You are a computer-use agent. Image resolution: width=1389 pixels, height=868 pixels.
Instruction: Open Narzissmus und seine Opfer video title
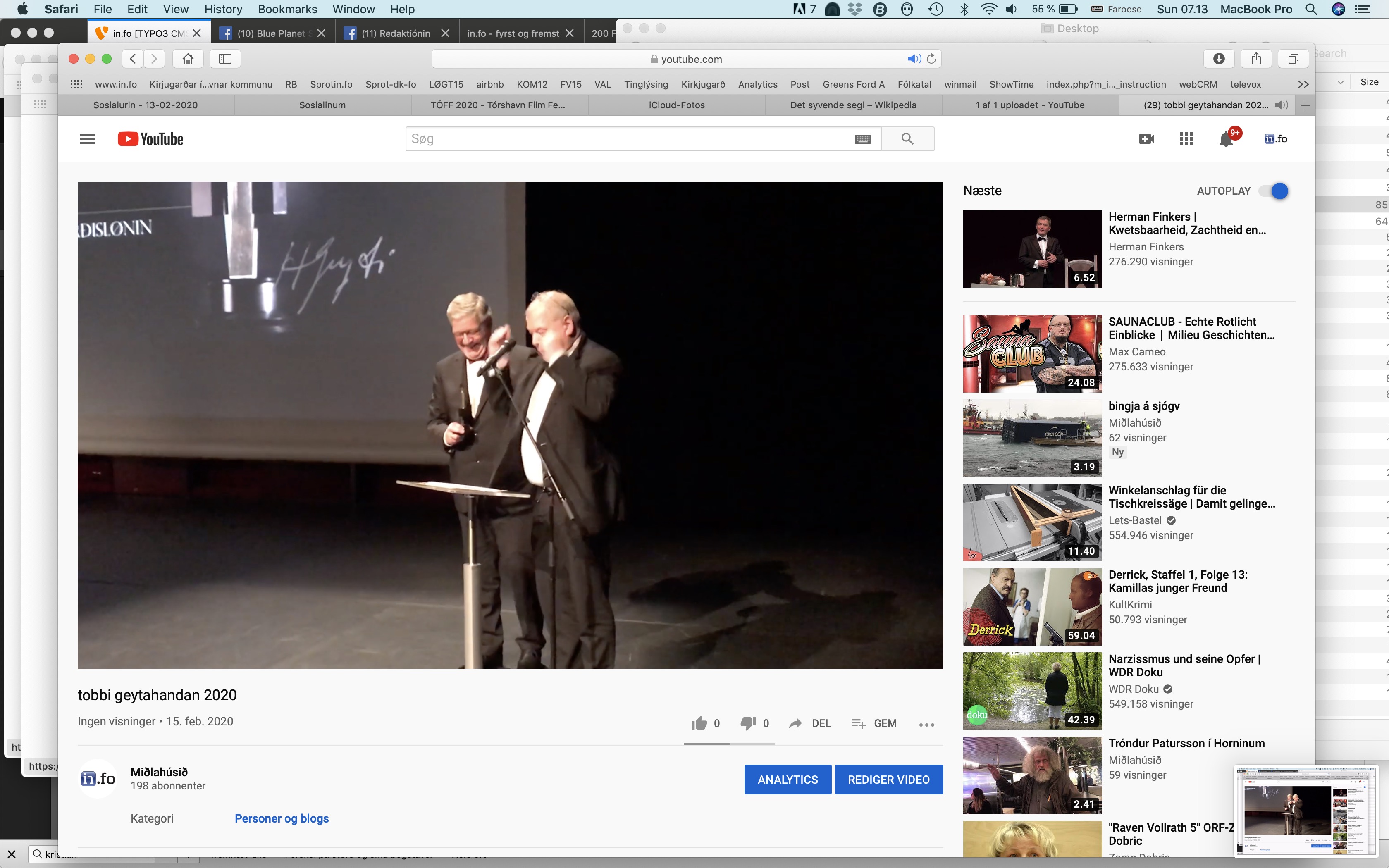pos(1184,666)
